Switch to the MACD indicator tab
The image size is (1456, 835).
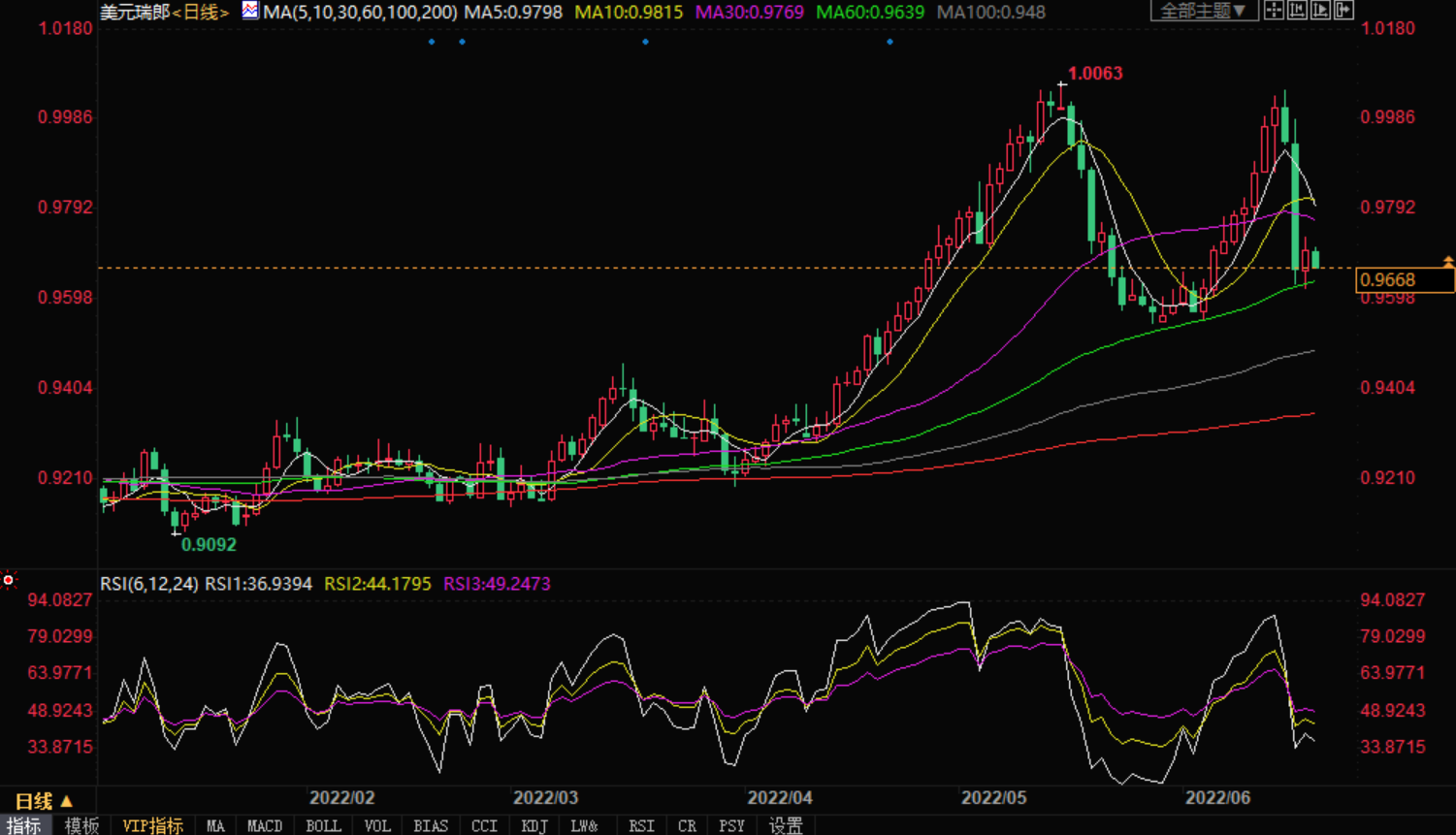[264, 825]
